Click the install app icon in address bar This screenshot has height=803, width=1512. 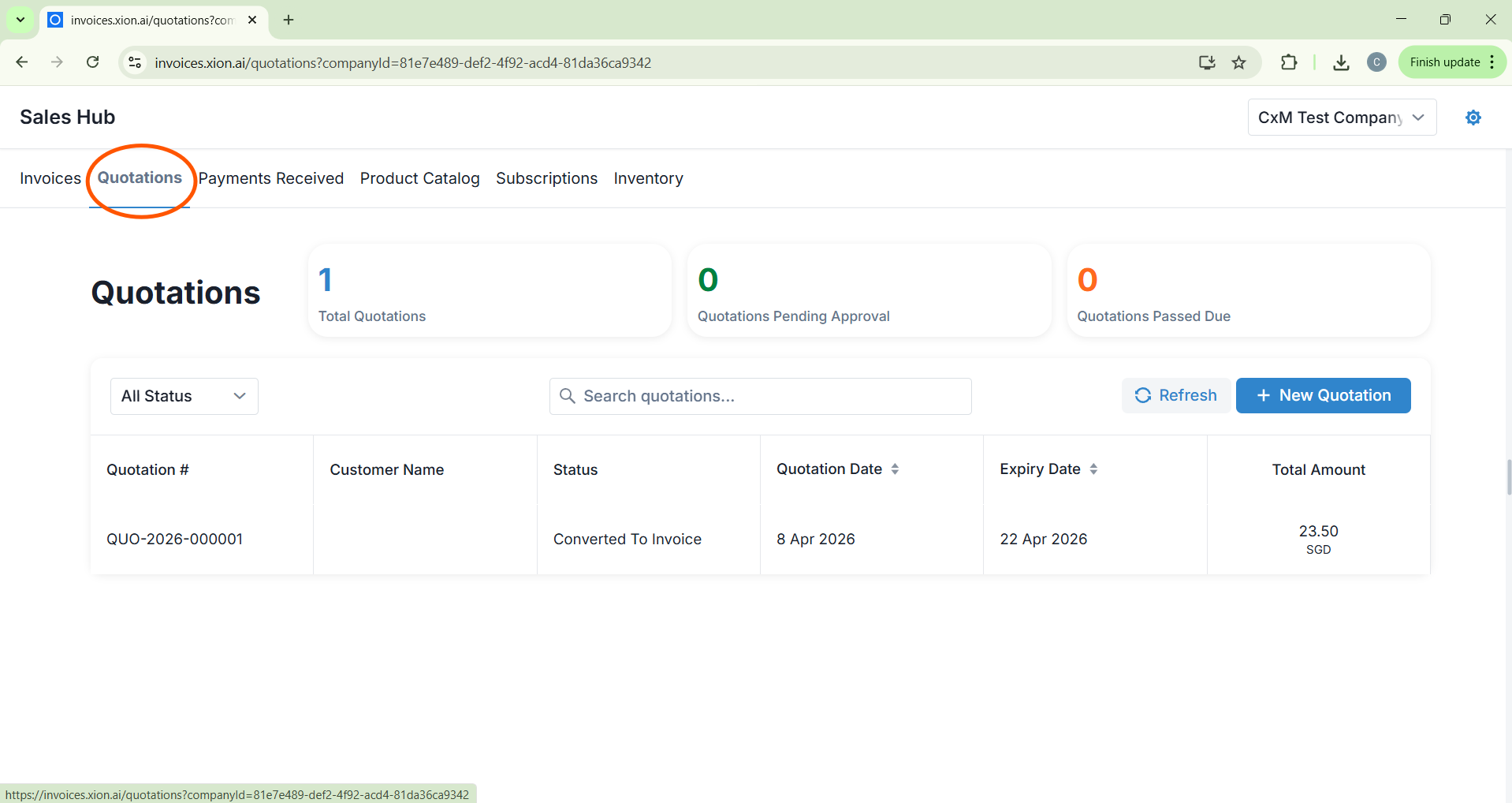[x=1206, y=62]
